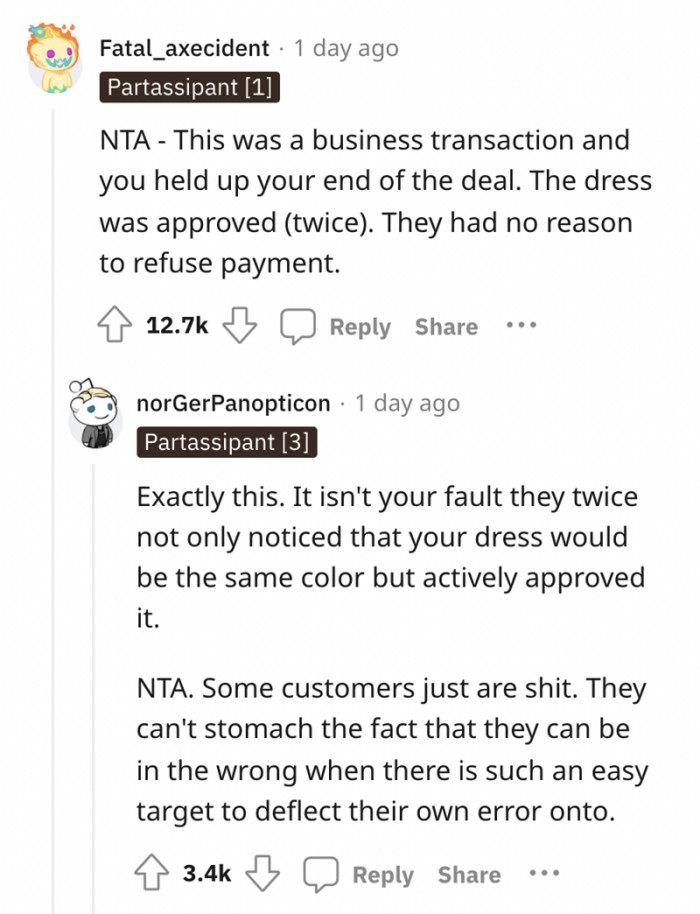Visit Fatal_axecident username link
Screen dimensions: 700x914
[x=185, y=48]
